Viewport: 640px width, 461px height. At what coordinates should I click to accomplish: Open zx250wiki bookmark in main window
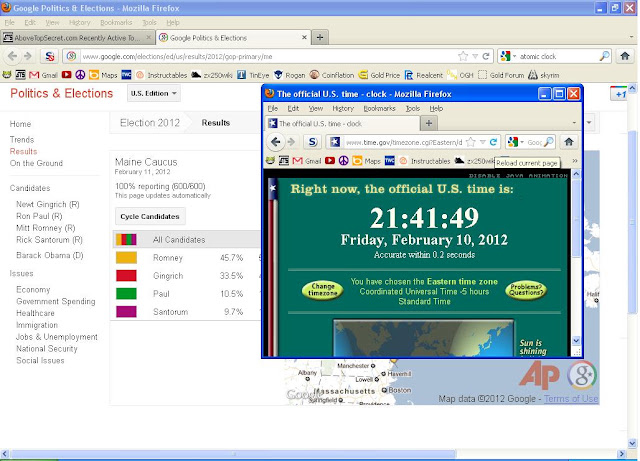212,75
